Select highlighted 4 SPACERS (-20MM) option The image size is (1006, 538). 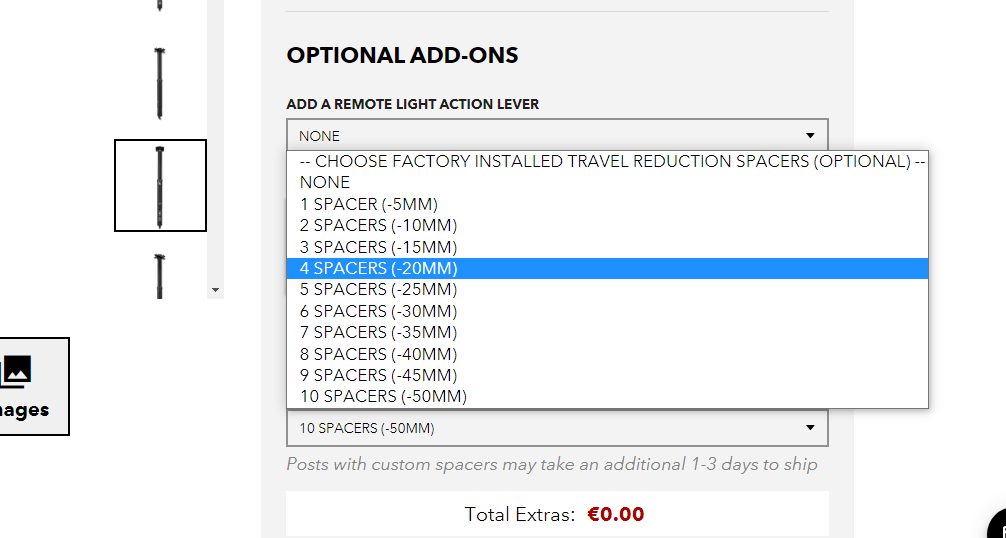[x=378, y=268]
